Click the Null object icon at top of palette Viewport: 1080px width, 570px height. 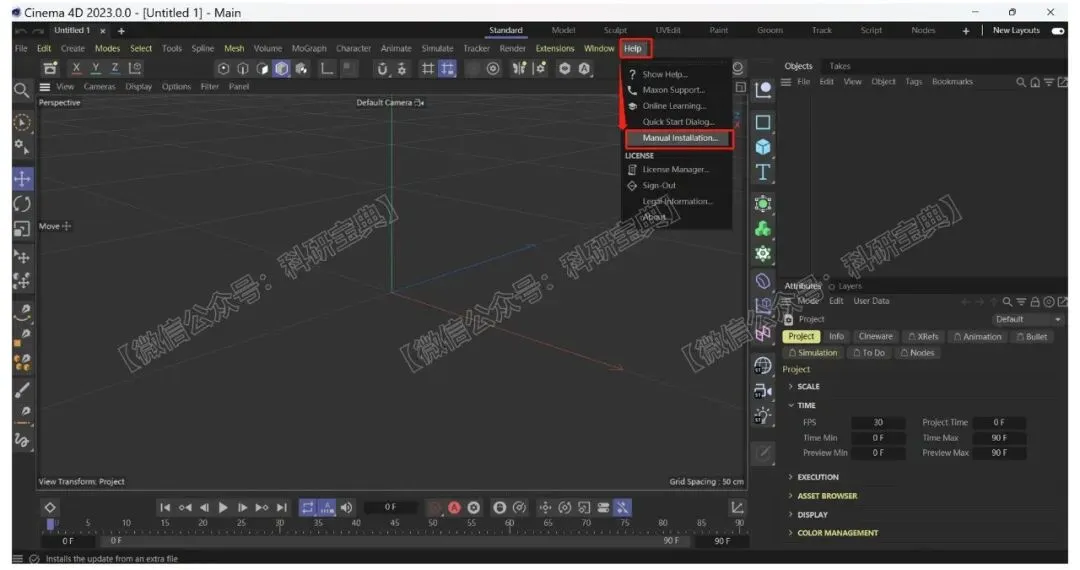(762, 90)
